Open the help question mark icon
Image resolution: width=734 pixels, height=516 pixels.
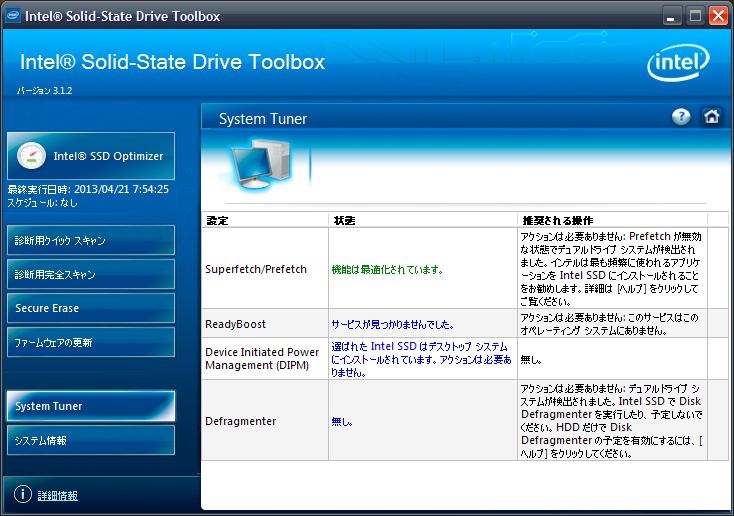coord(681,117)
